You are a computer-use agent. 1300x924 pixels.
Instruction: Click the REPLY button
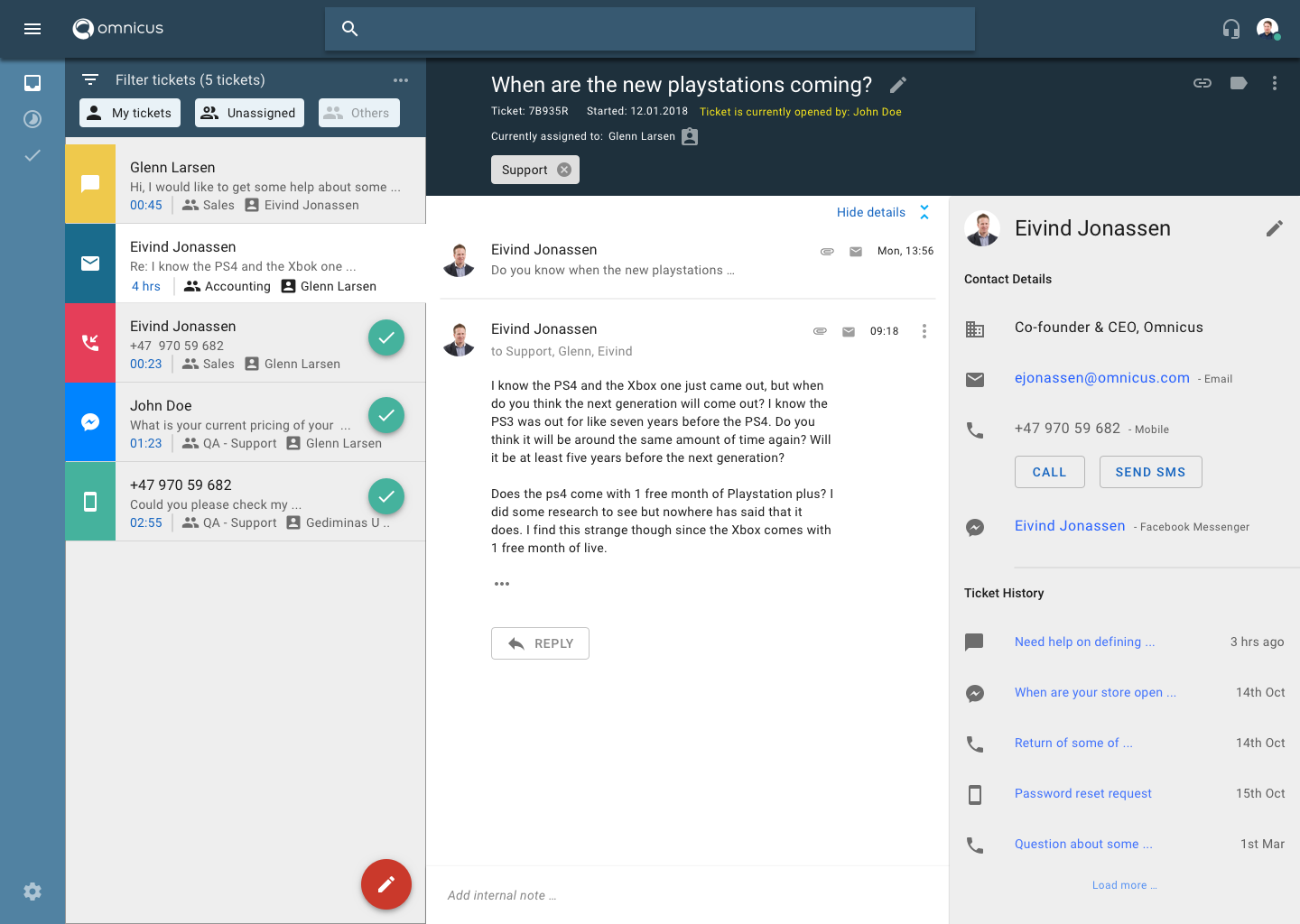click(x=540, y=643)
